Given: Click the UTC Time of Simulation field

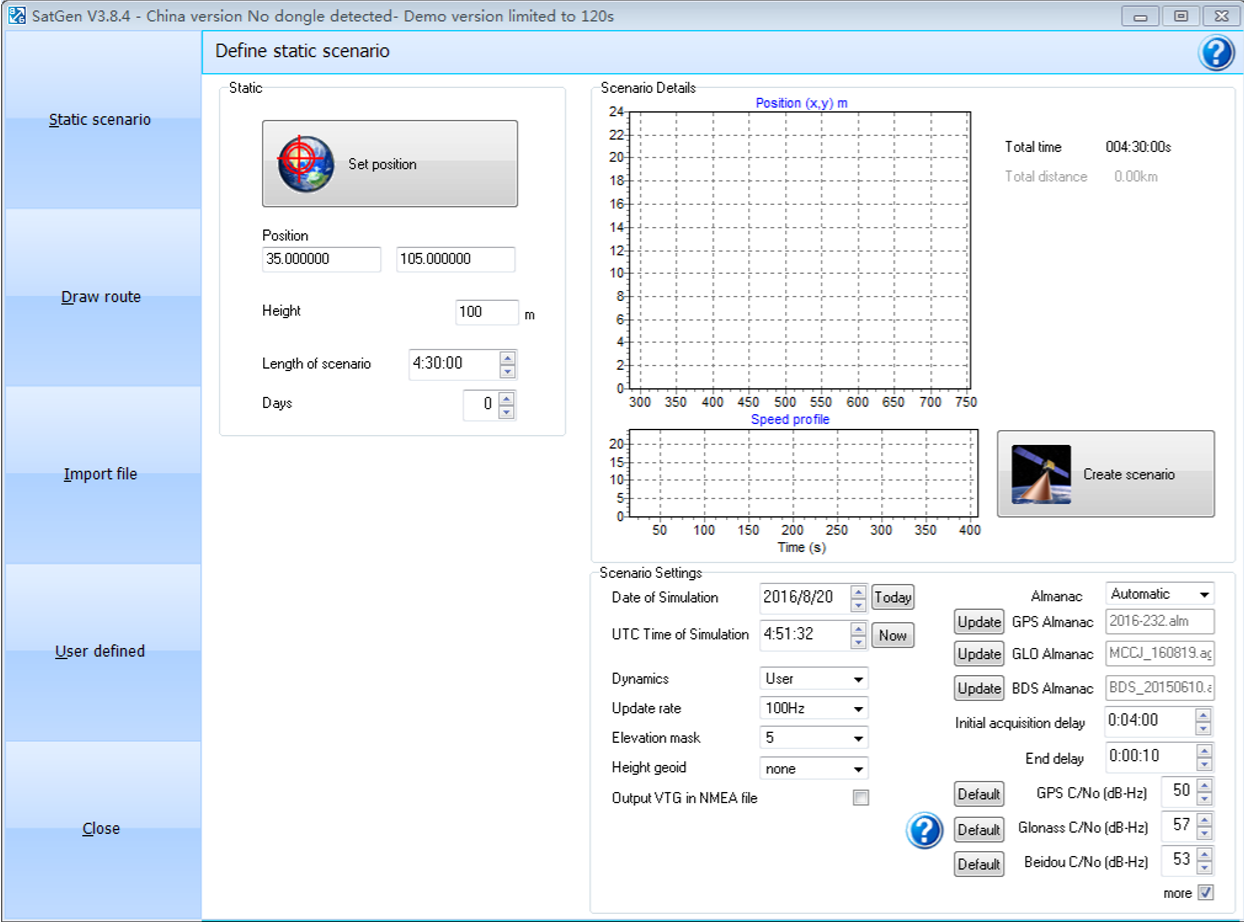Looking at the screenshot, I should pos(804,635).
